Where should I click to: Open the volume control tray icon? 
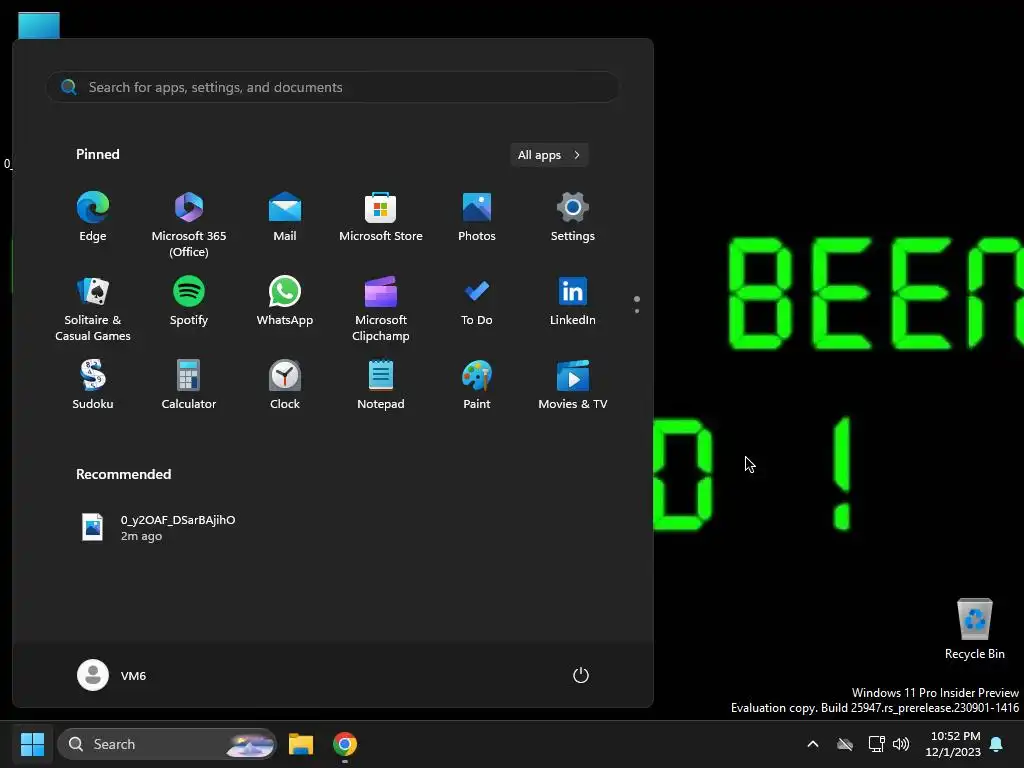pyautogui.click(x=901, y=744)
